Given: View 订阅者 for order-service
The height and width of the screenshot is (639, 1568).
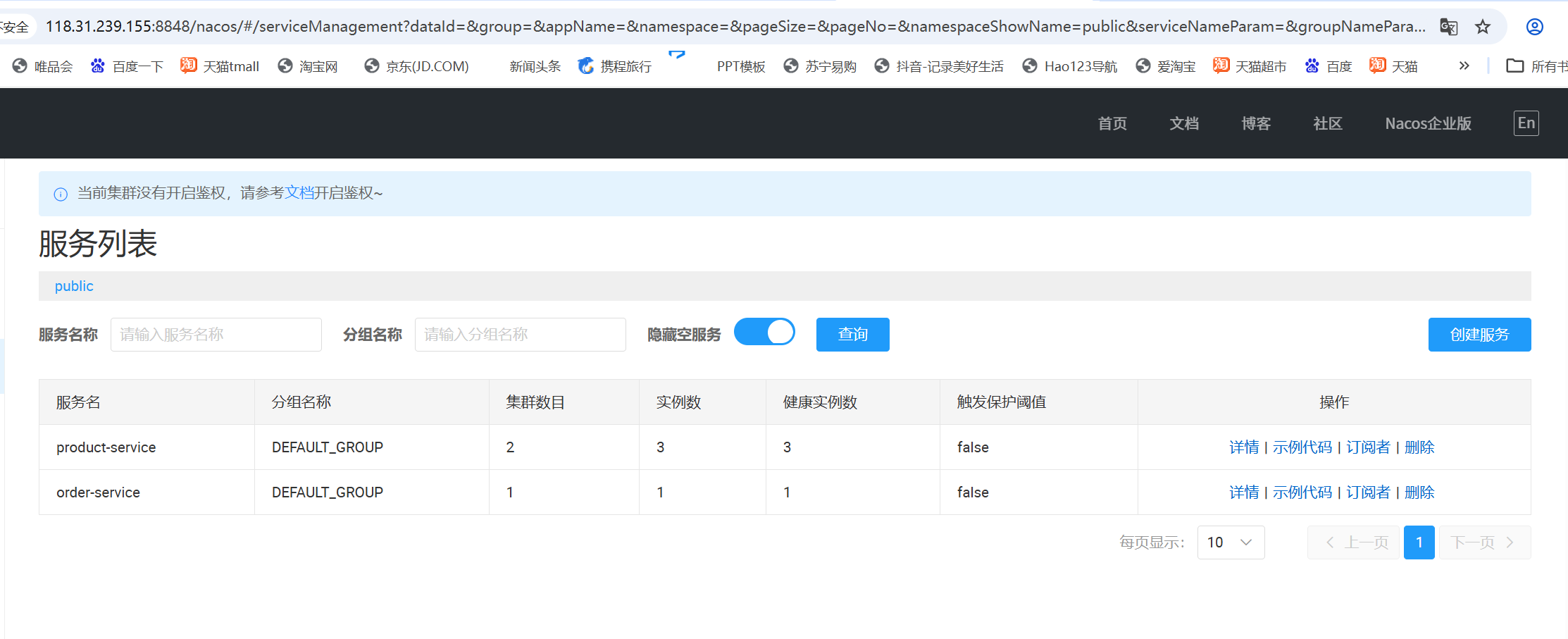Looking at the screenshot, I should 1369,492.
